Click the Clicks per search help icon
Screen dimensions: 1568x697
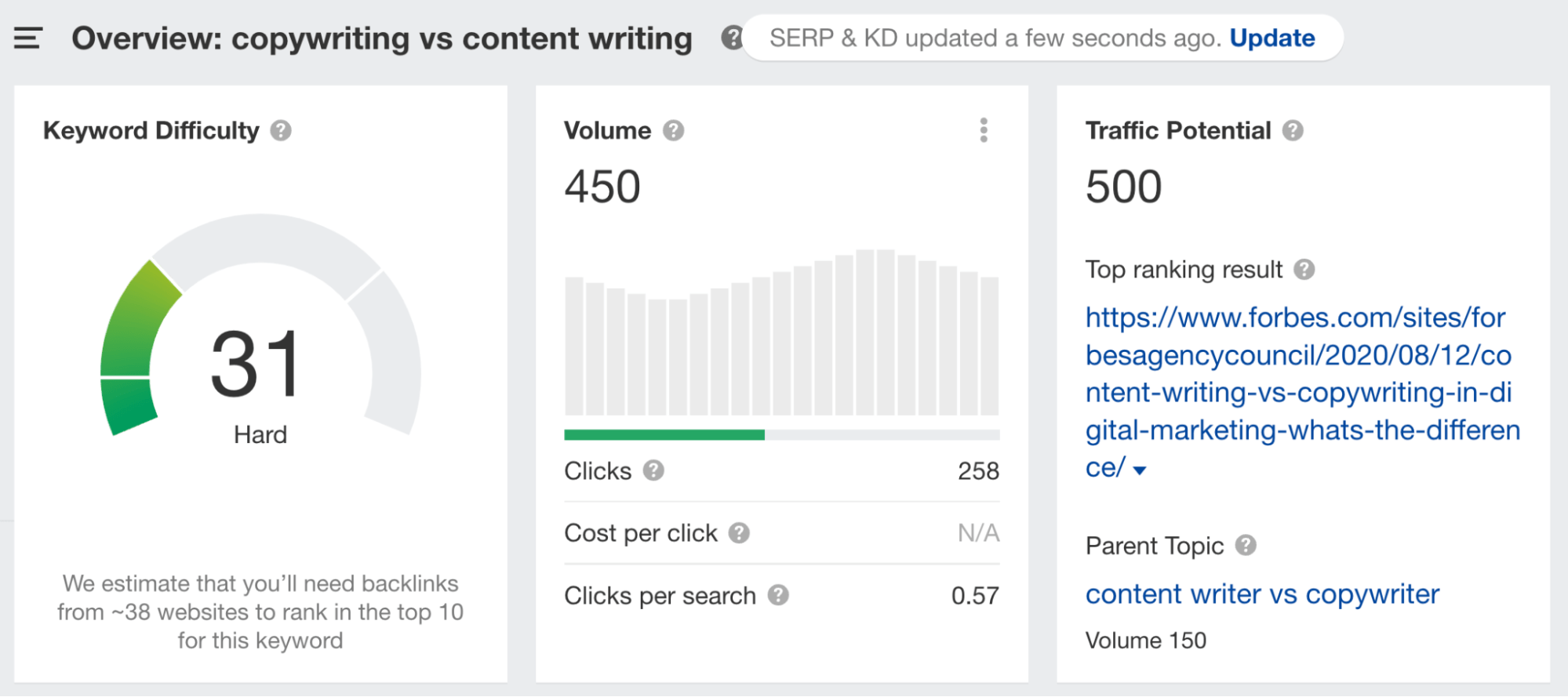click(x=778, y=596)
